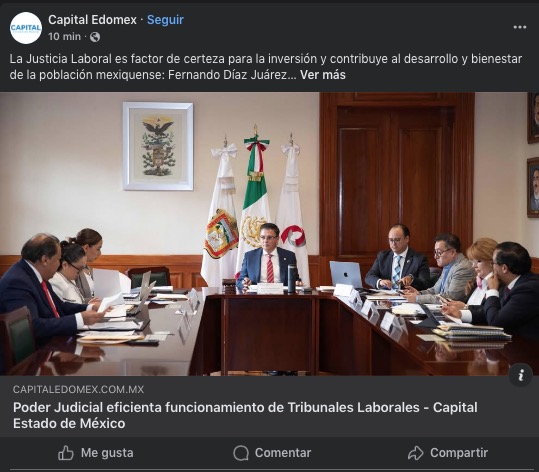This screenshot has width=539, height=472.
Task: Click 'Estado de México' in the headline
Action: [69, 423]
